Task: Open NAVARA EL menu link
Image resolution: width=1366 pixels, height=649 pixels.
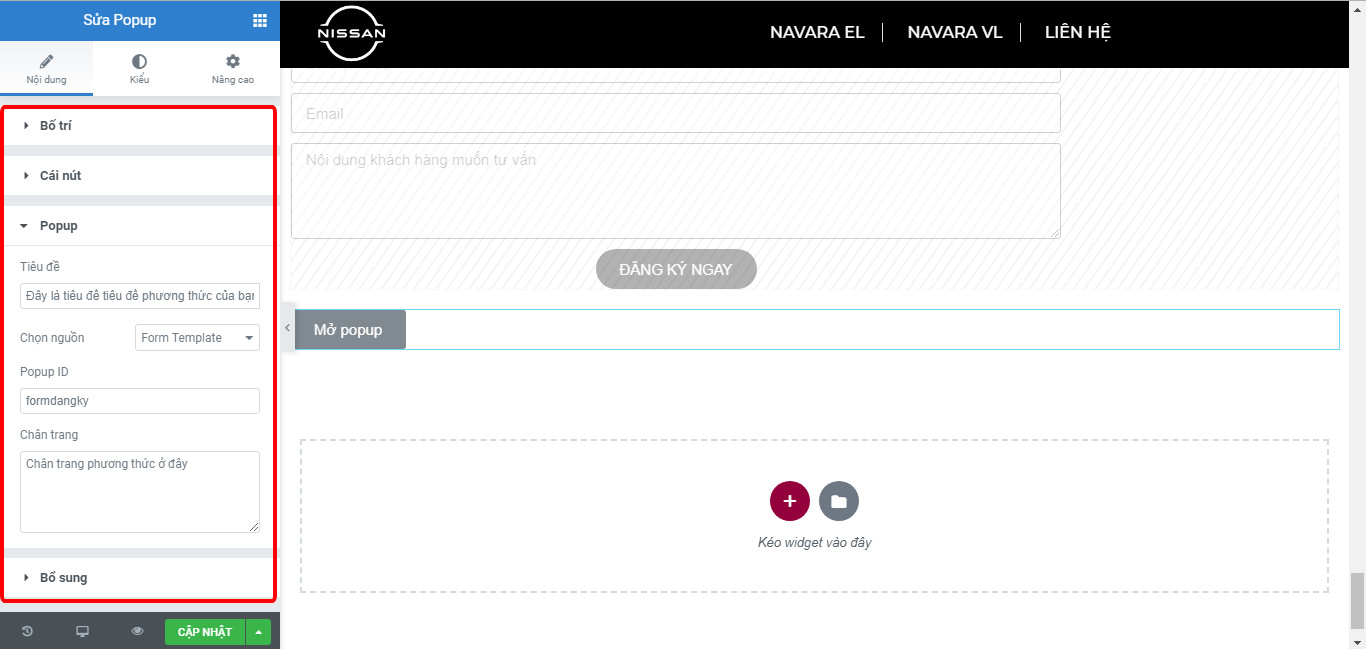Action: 816,32
